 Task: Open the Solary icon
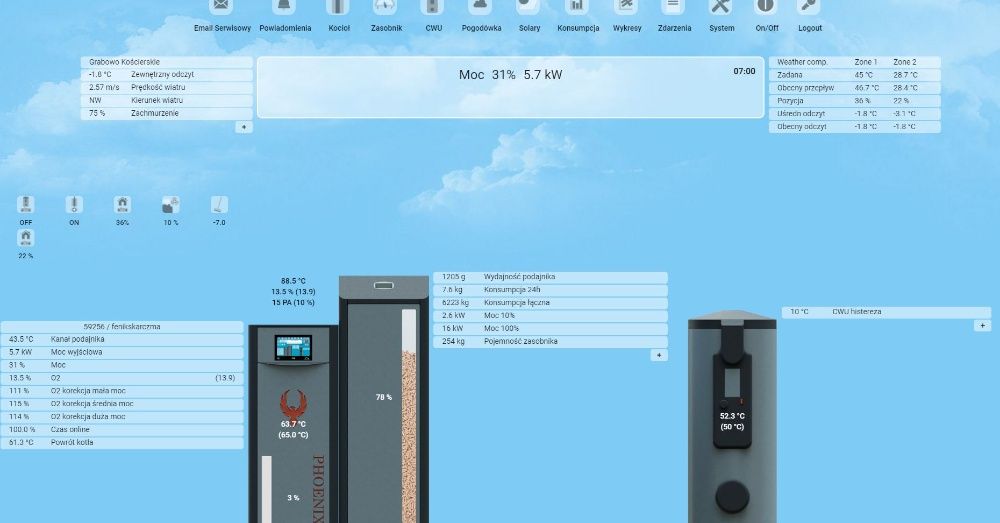tap(528, 6)
